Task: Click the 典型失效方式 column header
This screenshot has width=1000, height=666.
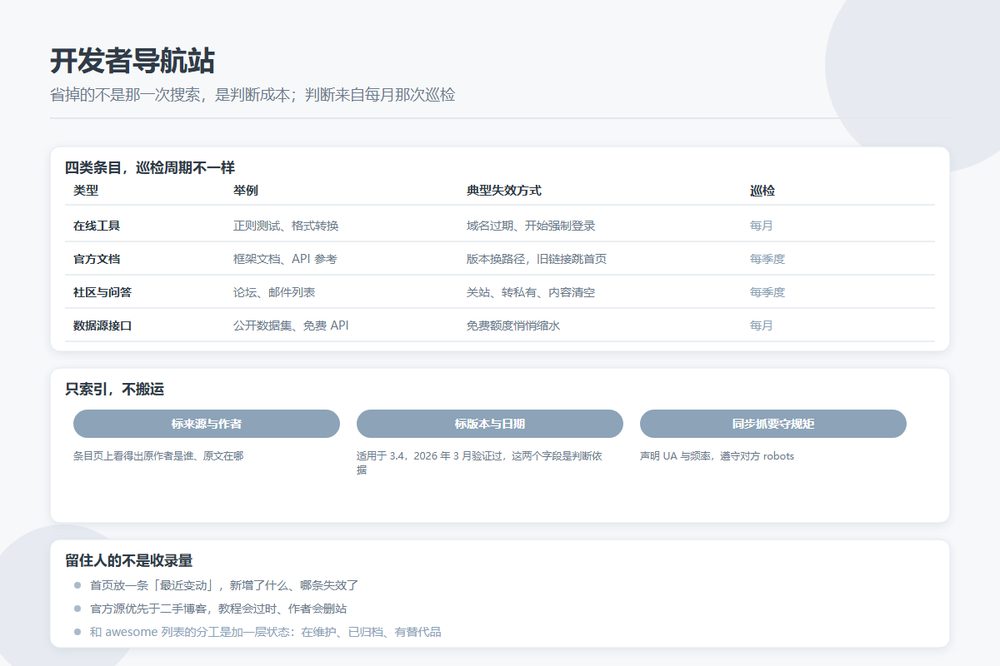Action: pyautogui.click(x=504, y=190)
